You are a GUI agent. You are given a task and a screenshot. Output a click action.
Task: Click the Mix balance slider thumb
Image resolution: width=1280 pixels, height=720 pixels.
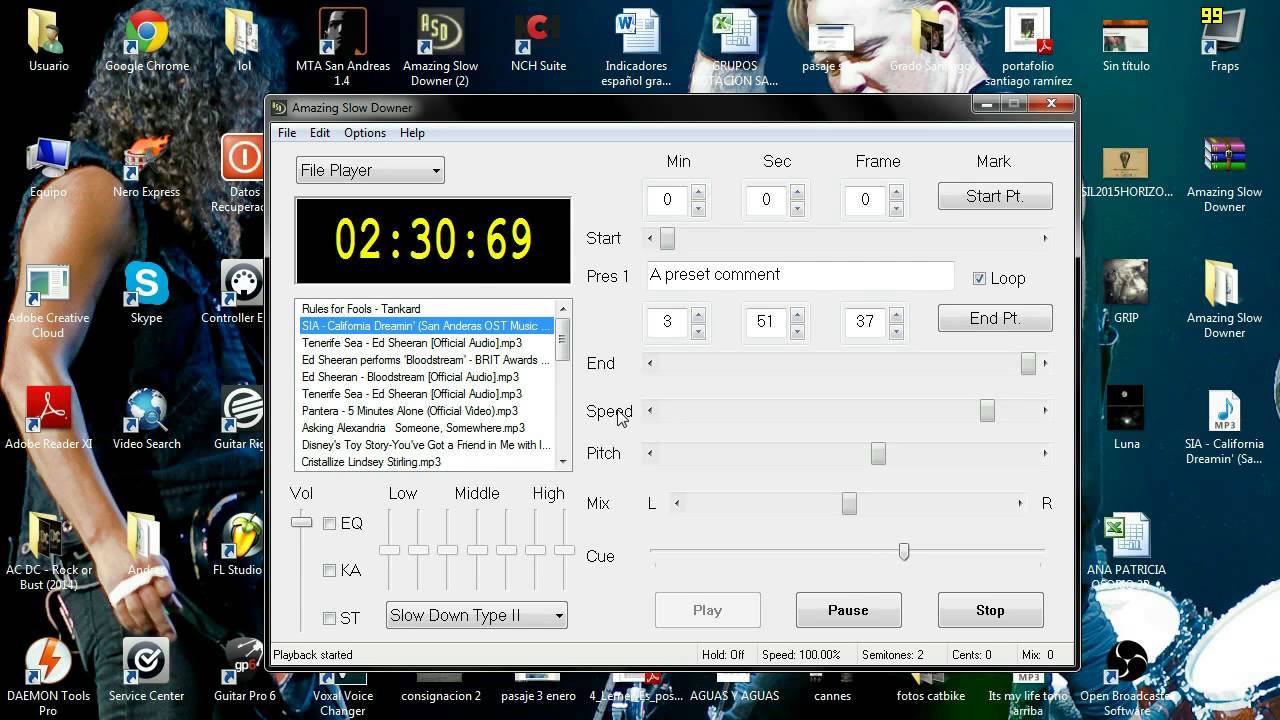(849, 503)
